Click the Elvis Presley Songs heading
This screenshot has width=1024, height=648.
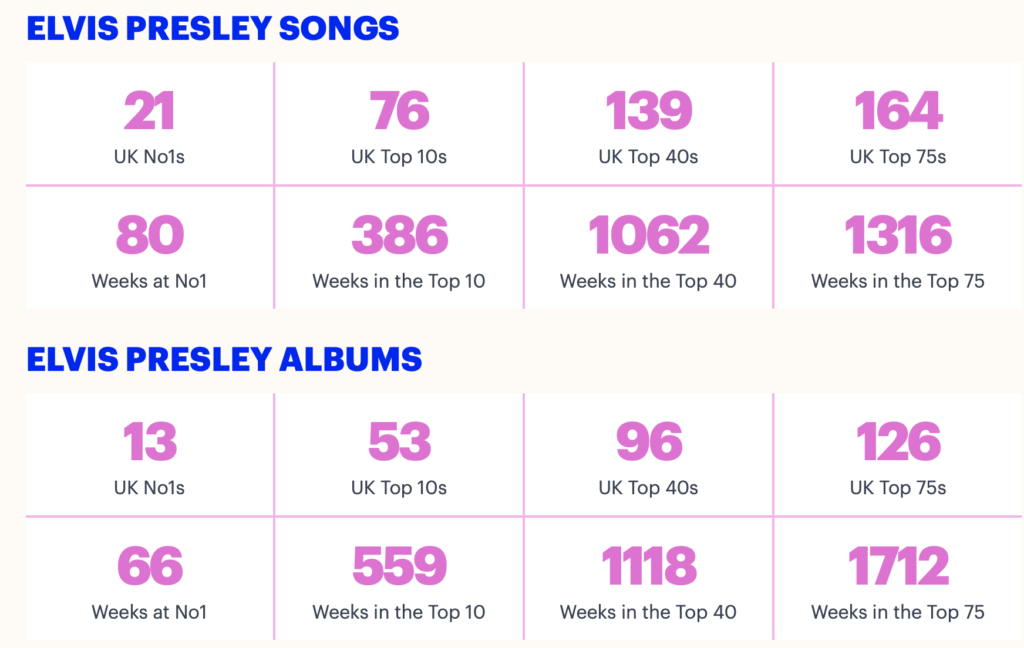(212, 28)
